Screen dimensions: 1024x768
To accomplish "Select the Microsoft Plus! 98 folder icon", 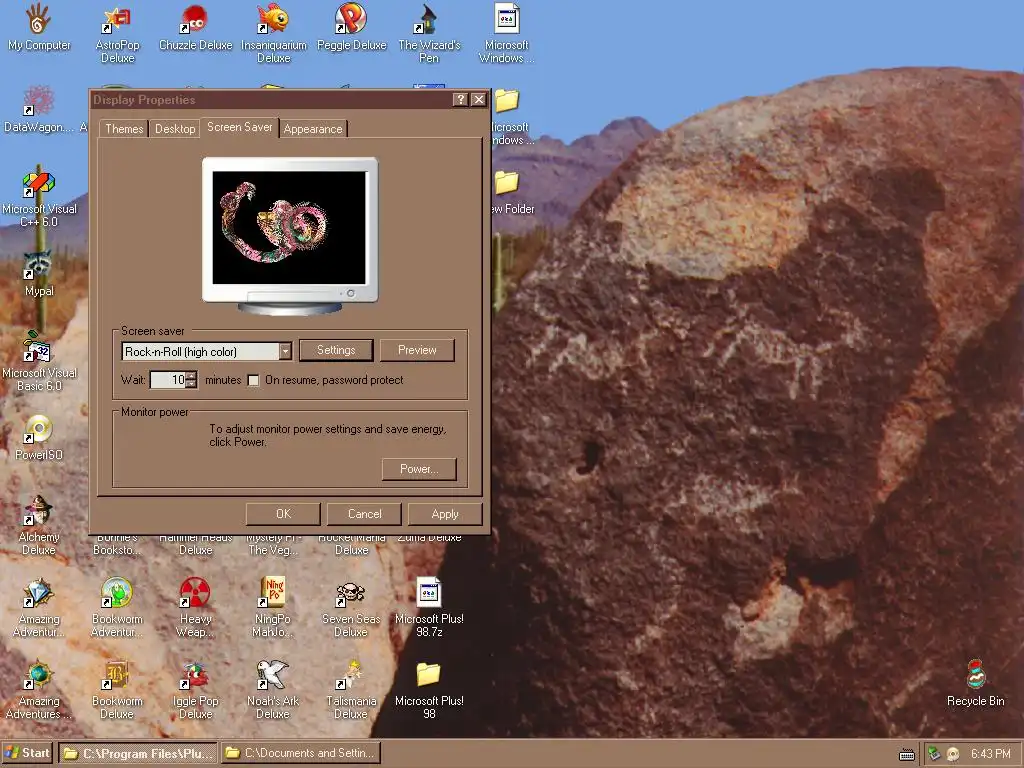I will click(428, 675).
